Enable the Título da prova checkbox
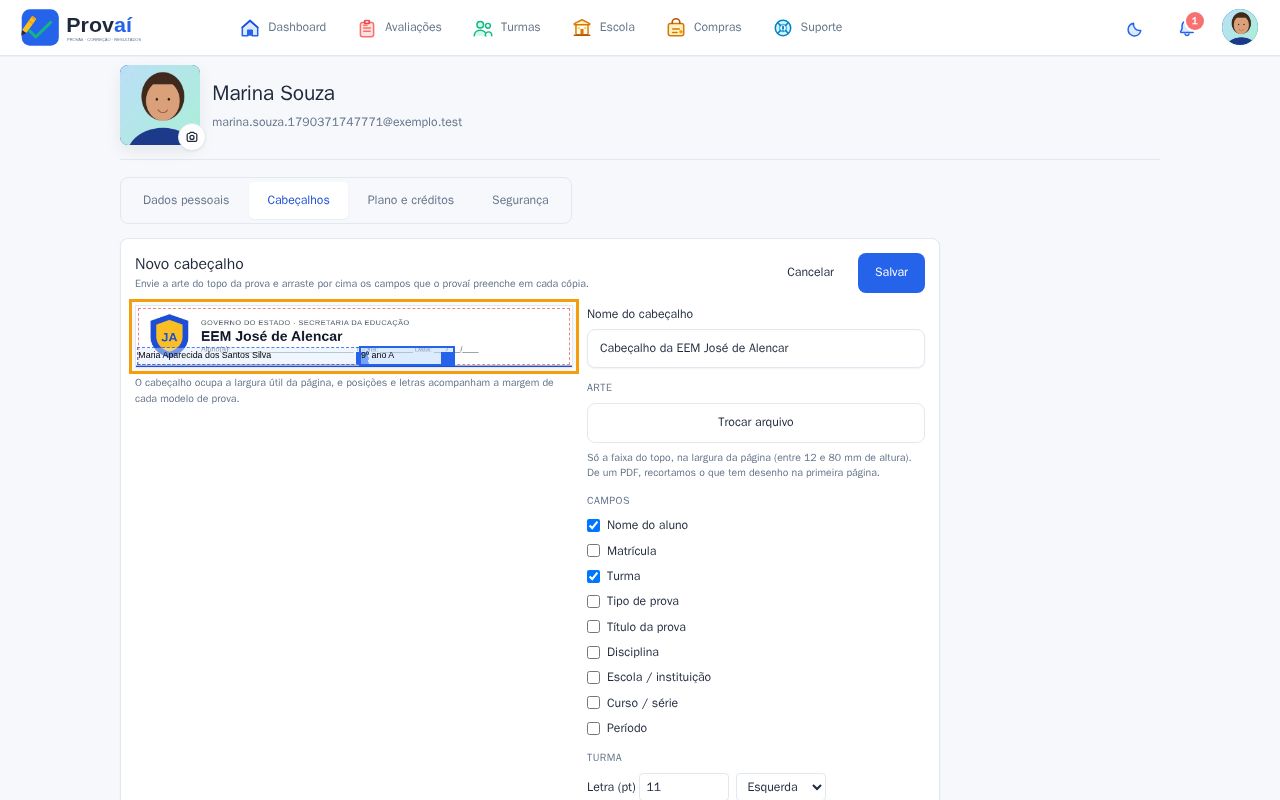This screenshot has height=800, width=1280. tap(593, 627)
